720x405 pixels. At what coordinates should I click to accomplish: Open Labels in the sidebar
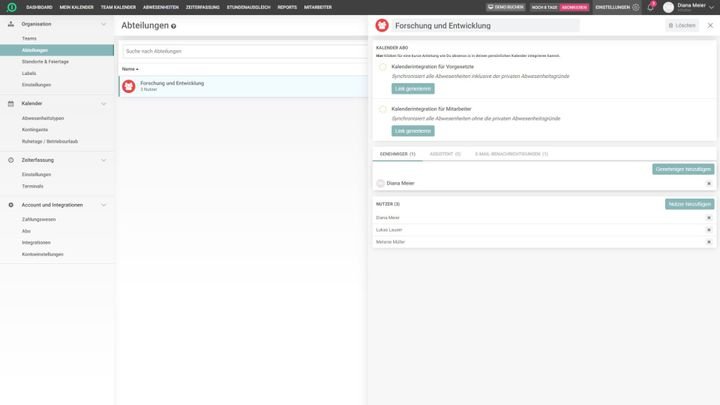(29, 73)
